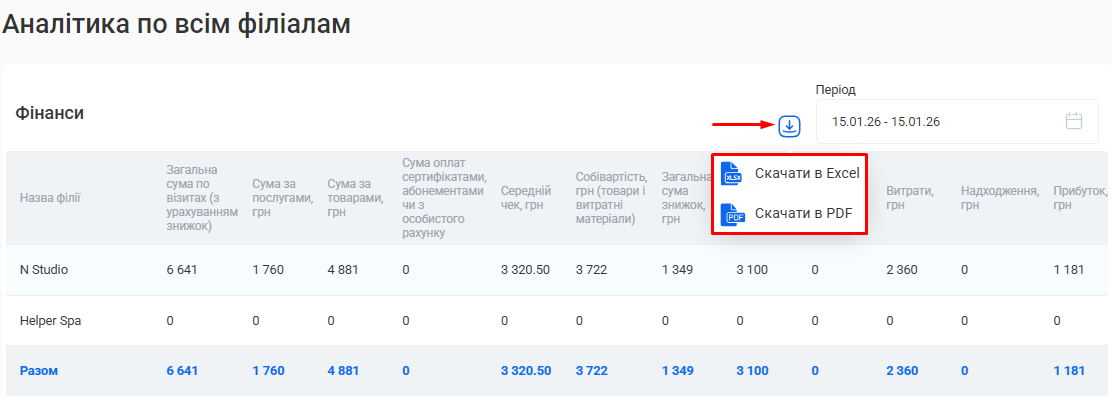Click N Studio cost value 3 722

(591, 270)
